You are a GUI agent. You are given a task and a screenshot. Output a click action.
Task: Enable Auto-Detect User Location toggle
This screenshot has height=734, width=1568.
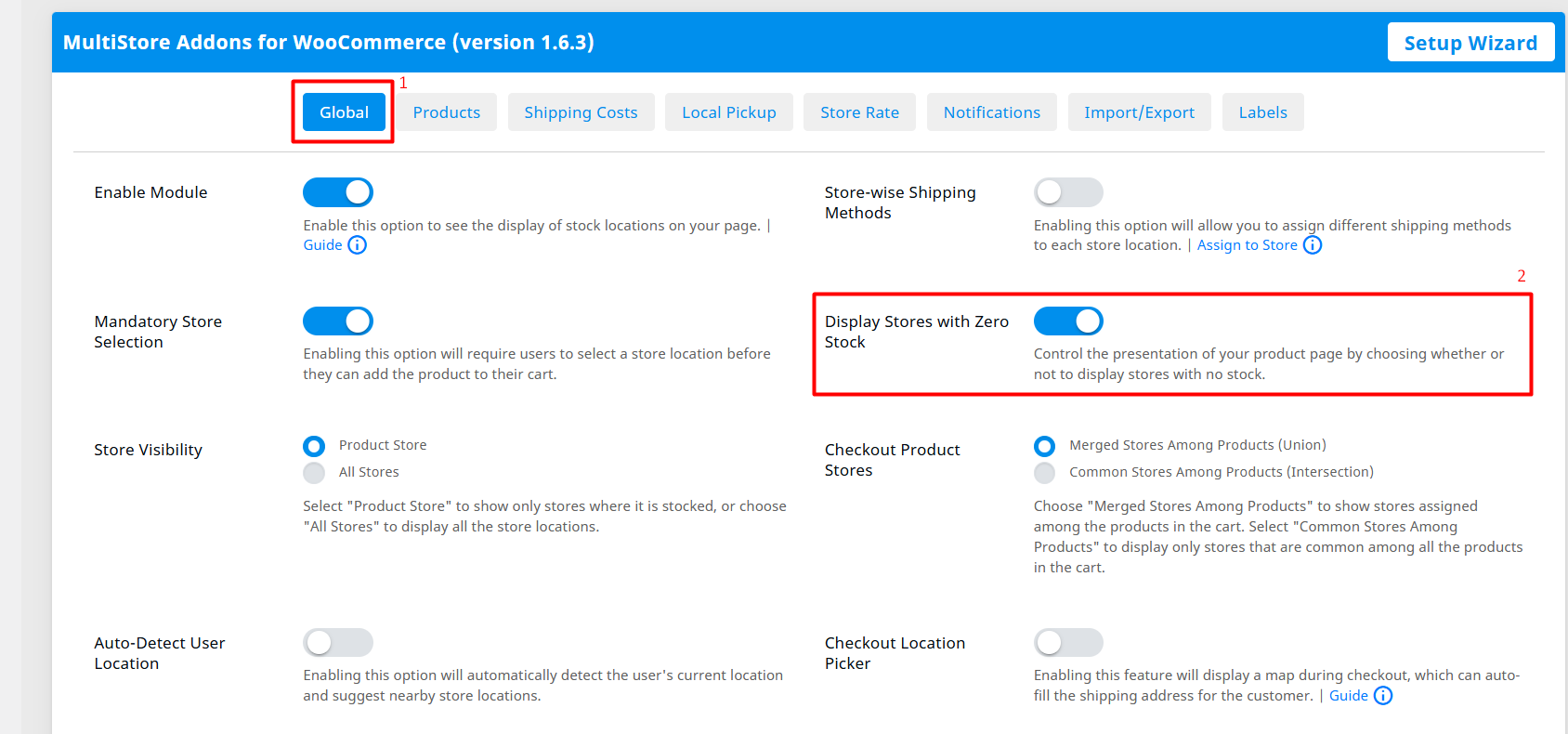point(338,643)
